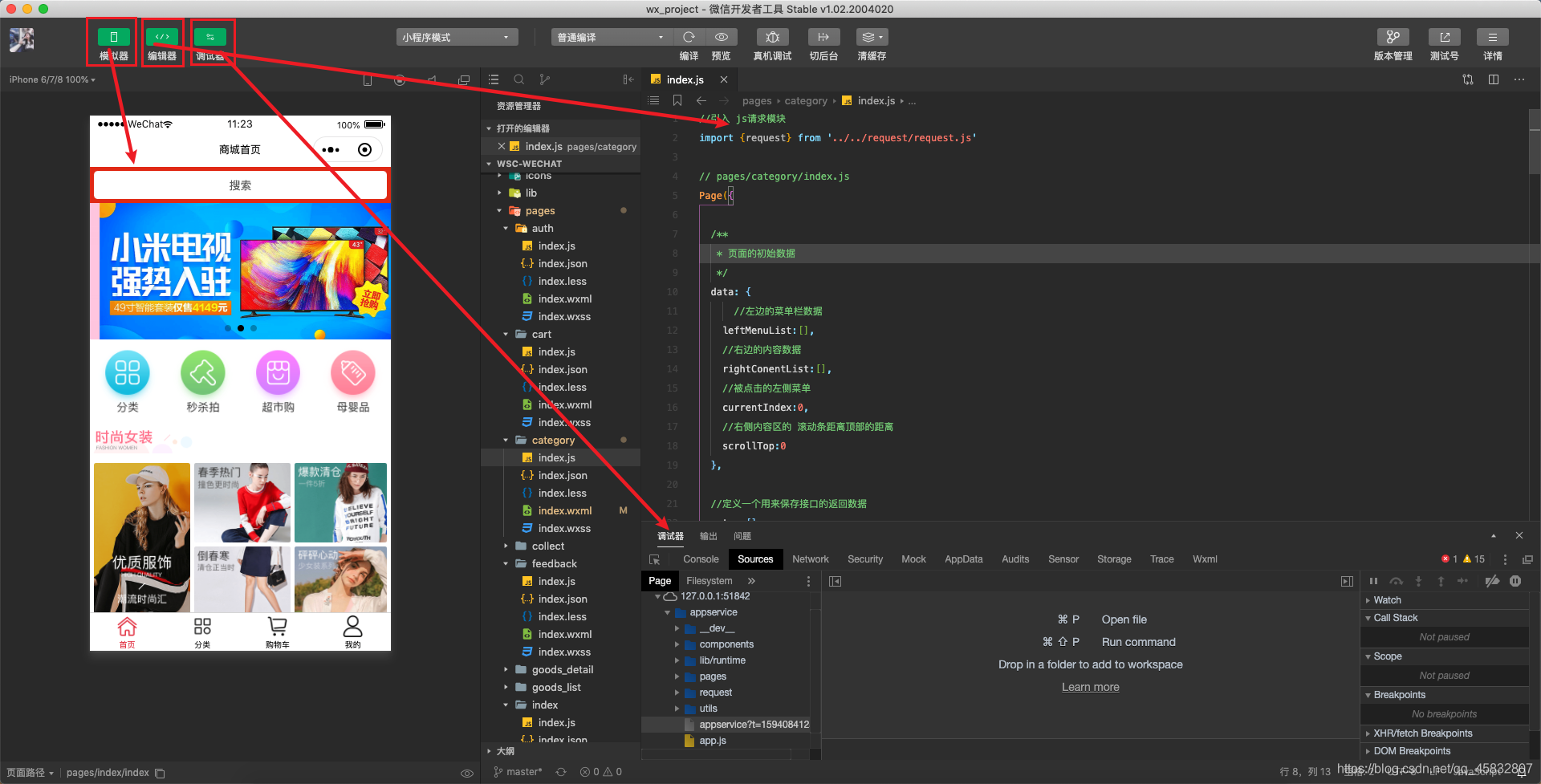
Task: Open the search icon in the editor sidebar
Action: 519,79
